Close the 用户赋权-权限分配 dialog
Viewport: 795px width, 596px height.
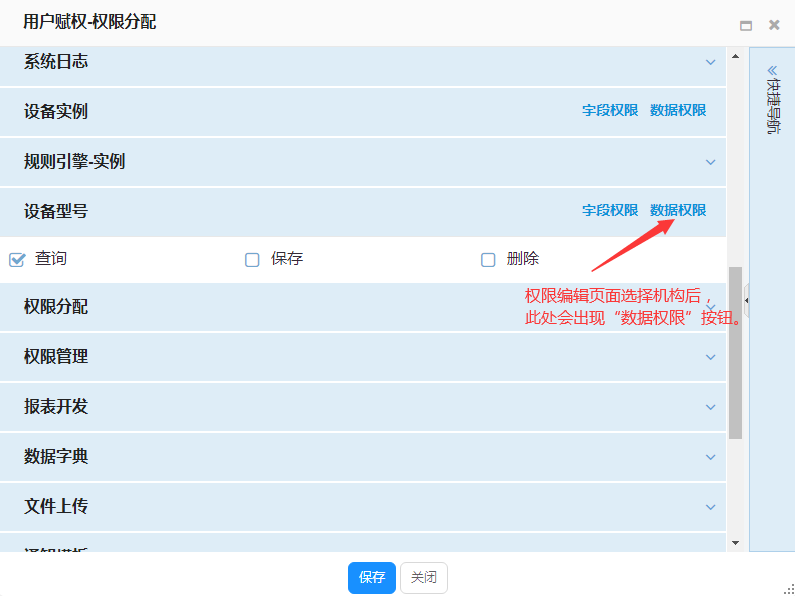[x=774, y=25]
